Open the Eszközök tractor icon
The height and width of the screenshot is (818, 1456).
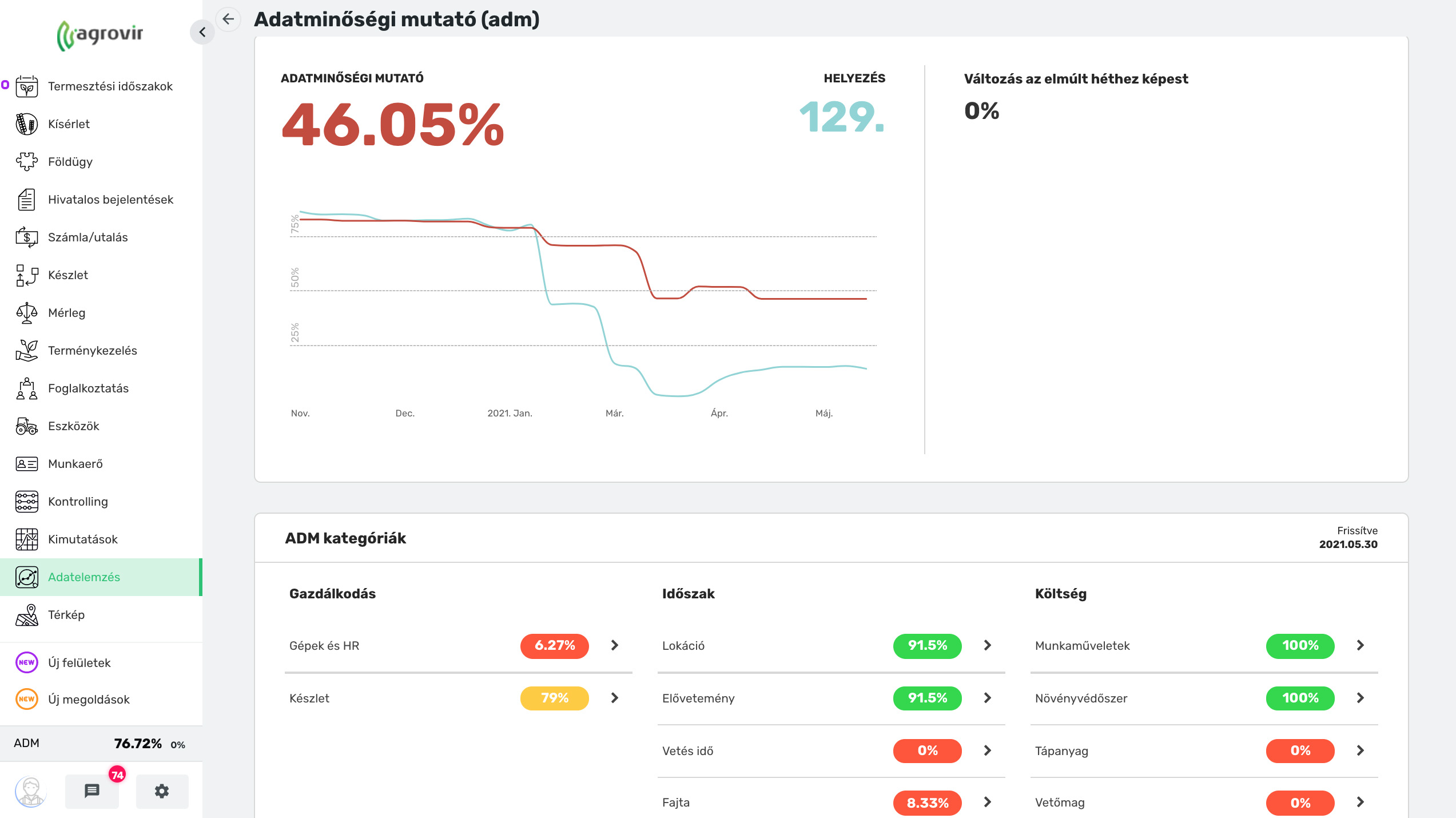click(x=26, y=426)
